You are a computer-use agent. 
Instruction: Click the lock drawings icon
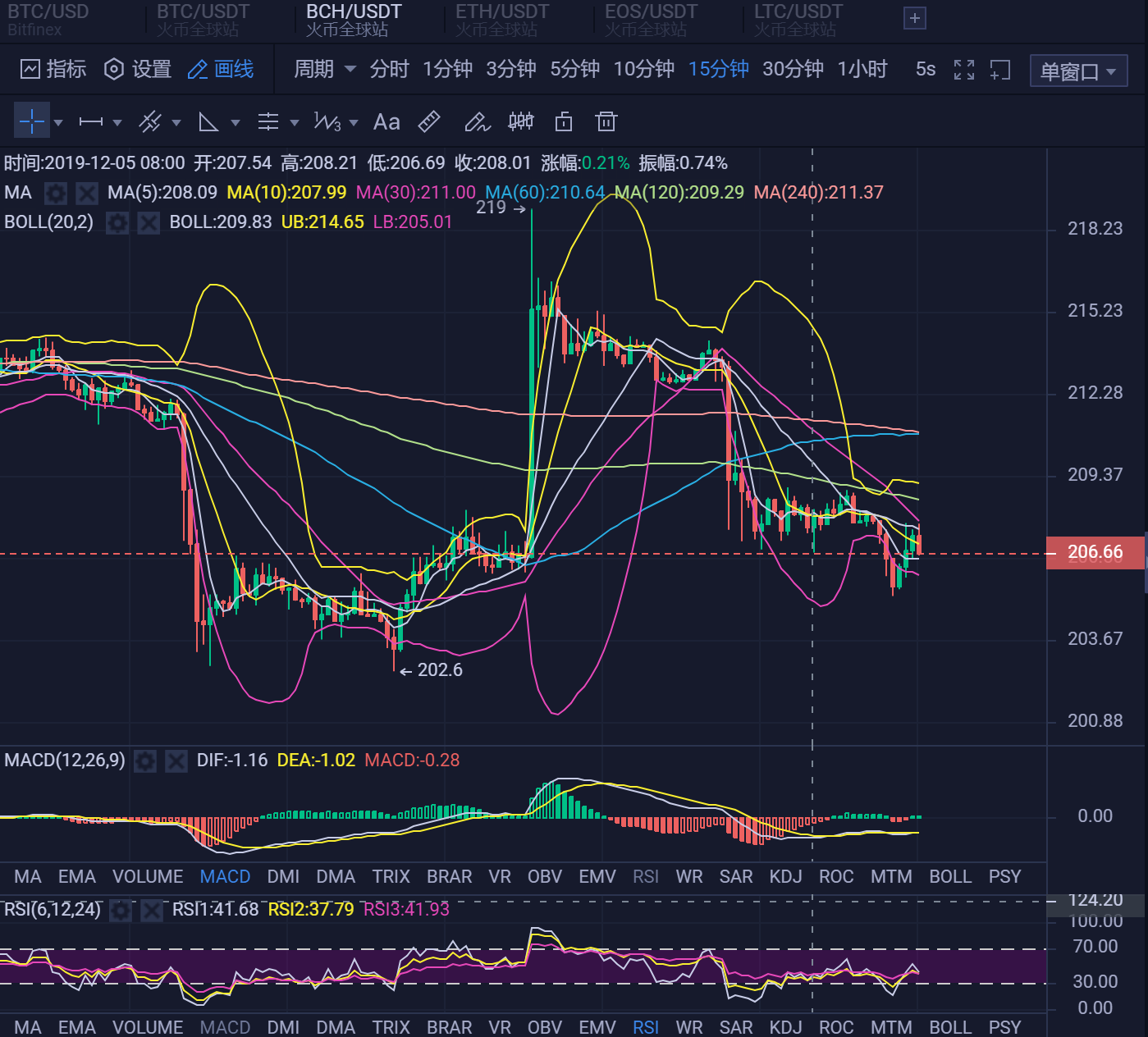[x=564, y=121]
